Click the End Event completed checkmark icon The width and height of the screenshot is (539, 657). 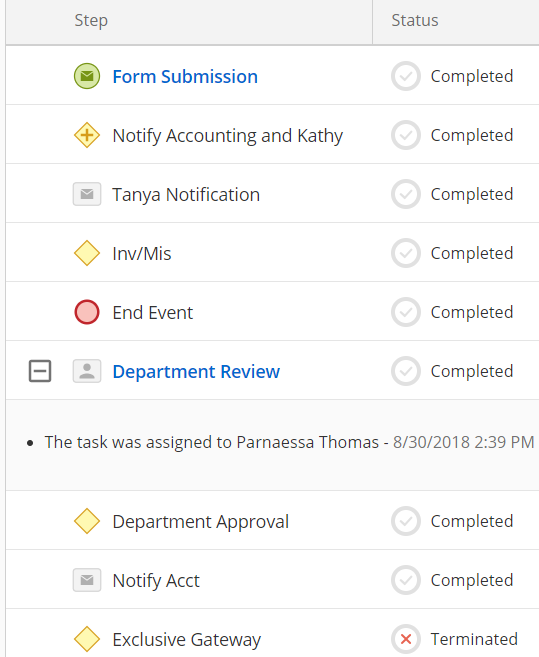click(406, 312)
